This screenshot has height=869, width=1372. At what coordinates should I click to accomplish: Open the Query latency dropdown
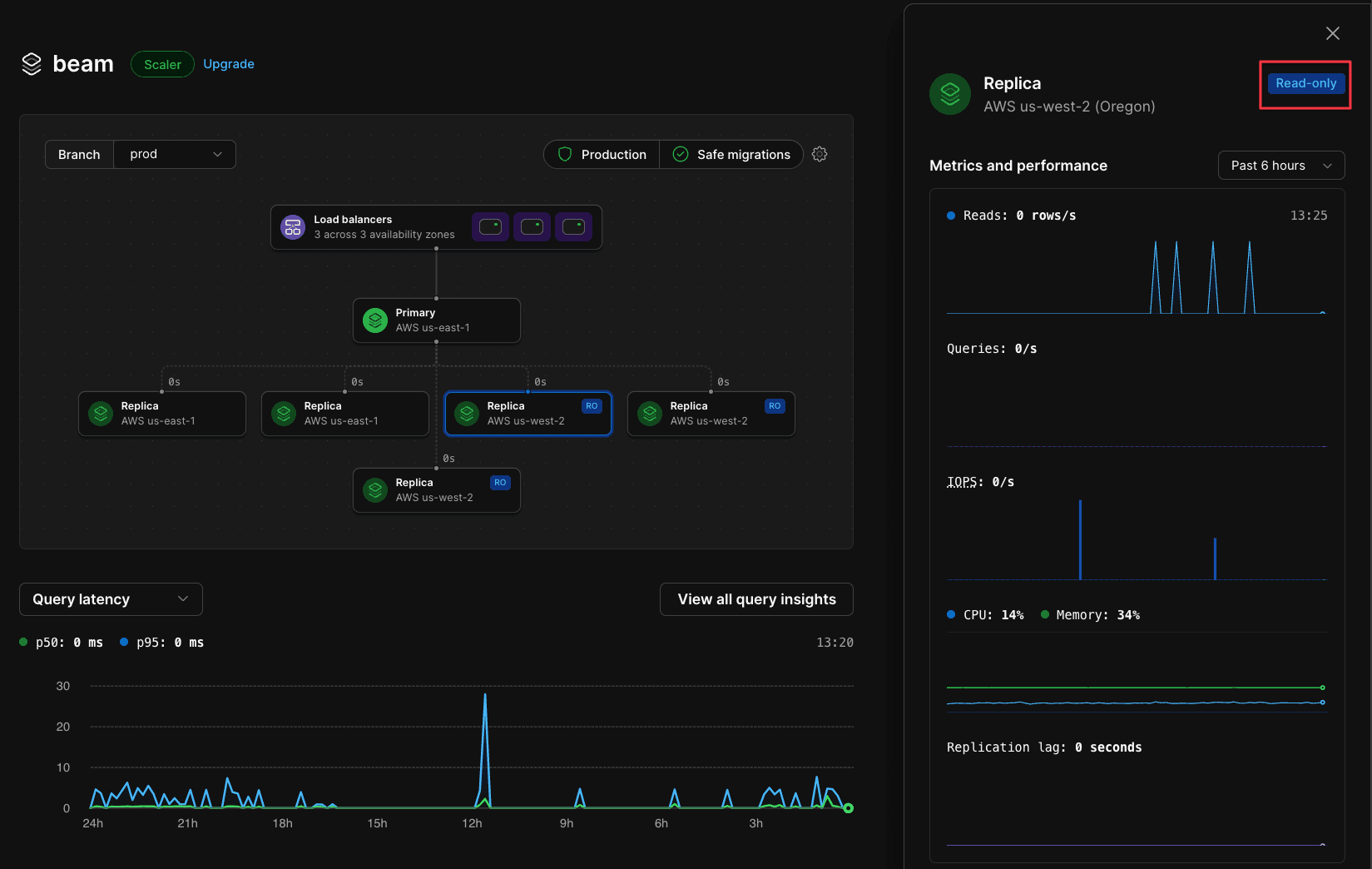point(111,599)
